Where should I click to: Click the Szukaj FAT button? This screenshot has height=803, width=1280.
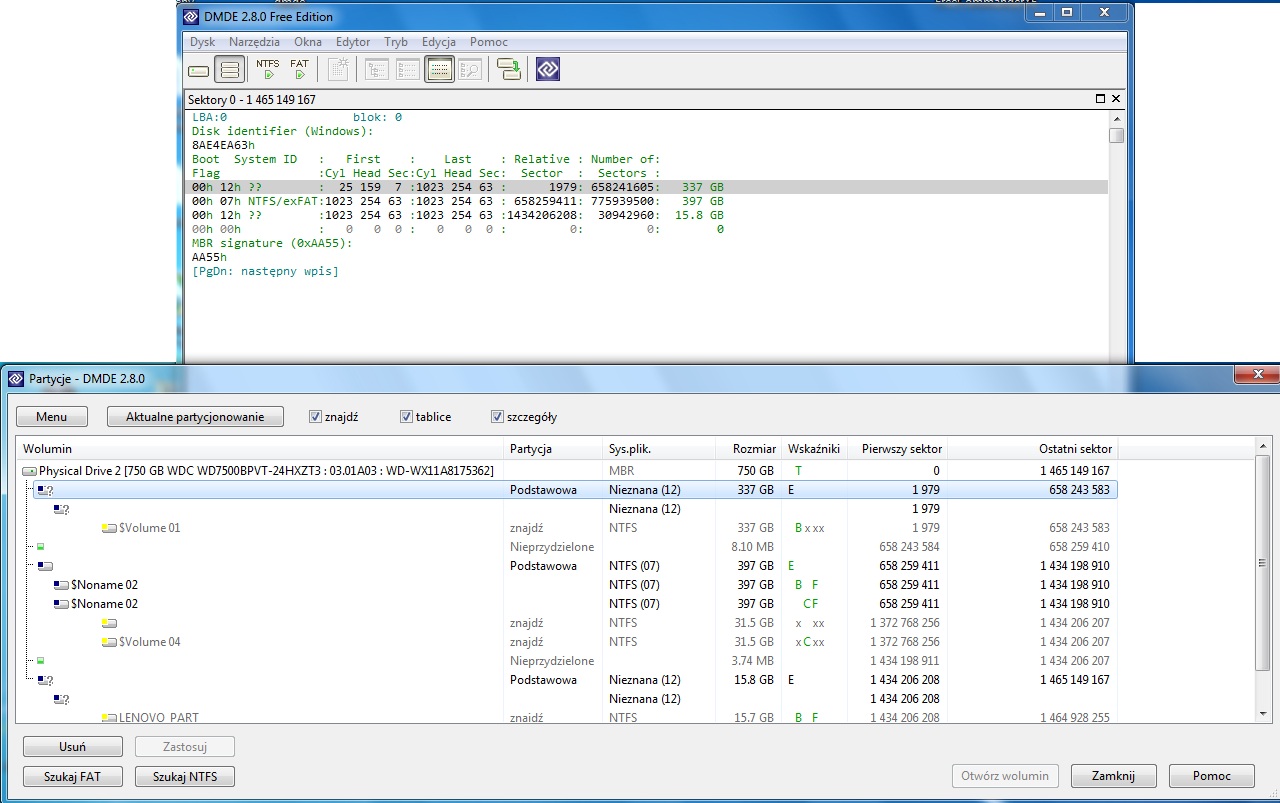(73, 776)
